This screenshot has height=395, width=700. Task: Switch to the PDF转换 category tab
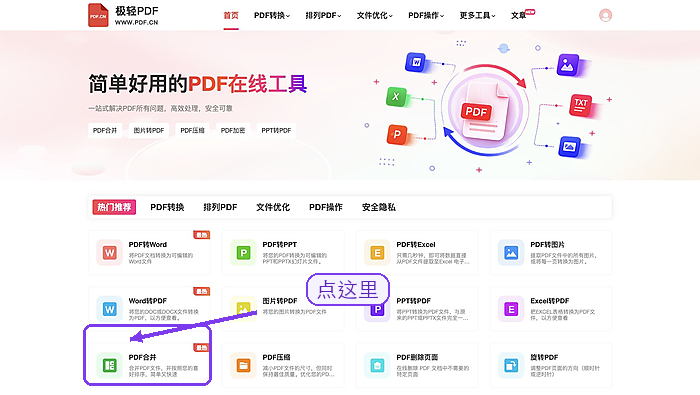pyautogui.click(x=167, y=207)
